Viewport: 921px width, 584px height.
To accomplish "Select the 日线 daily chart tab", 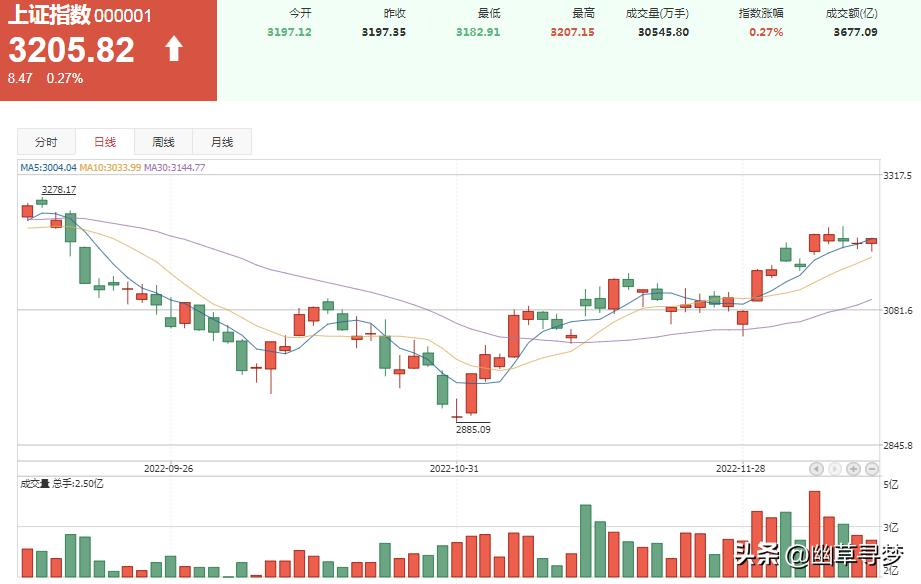I will [x=104, y=141].
